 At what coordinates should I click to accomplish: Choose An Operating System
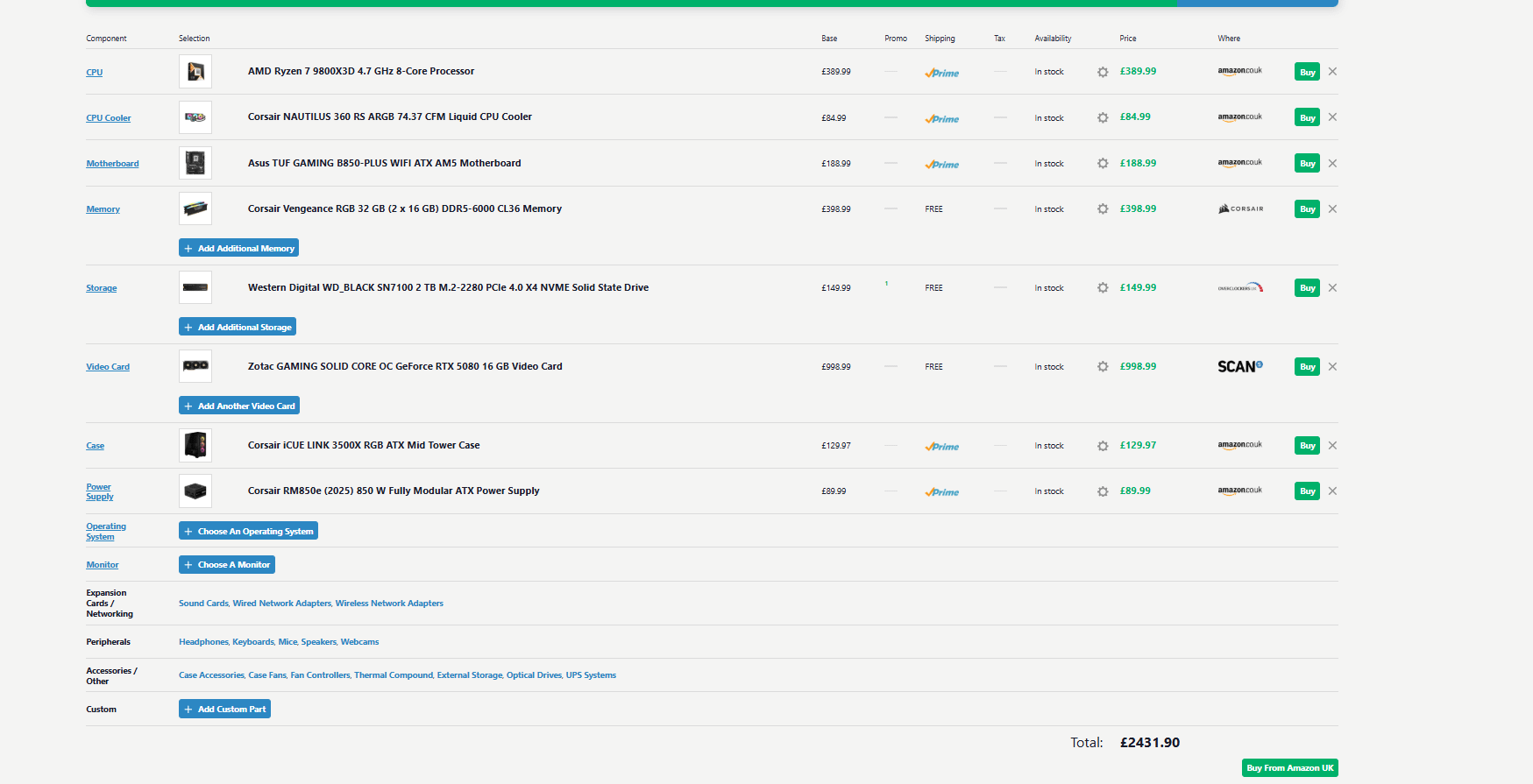pos(248,531)
